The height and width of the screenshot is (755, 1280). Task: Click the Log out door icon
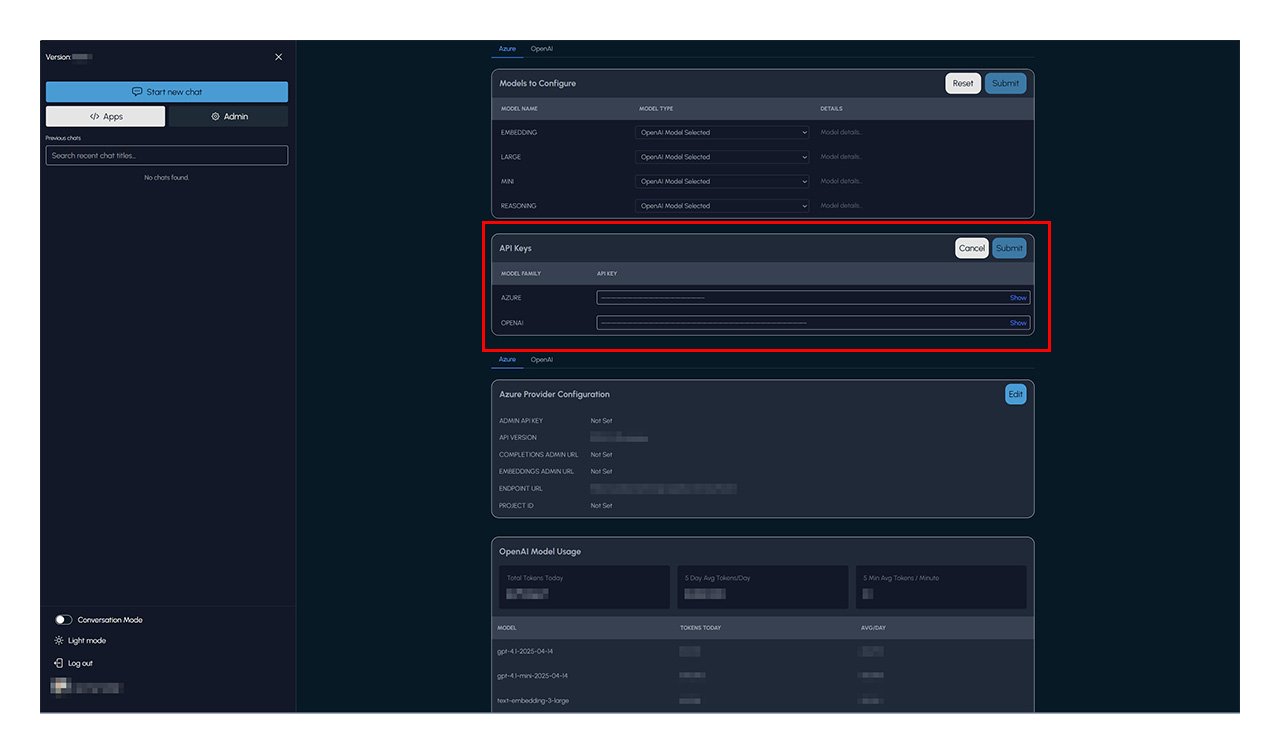[59, 663]
